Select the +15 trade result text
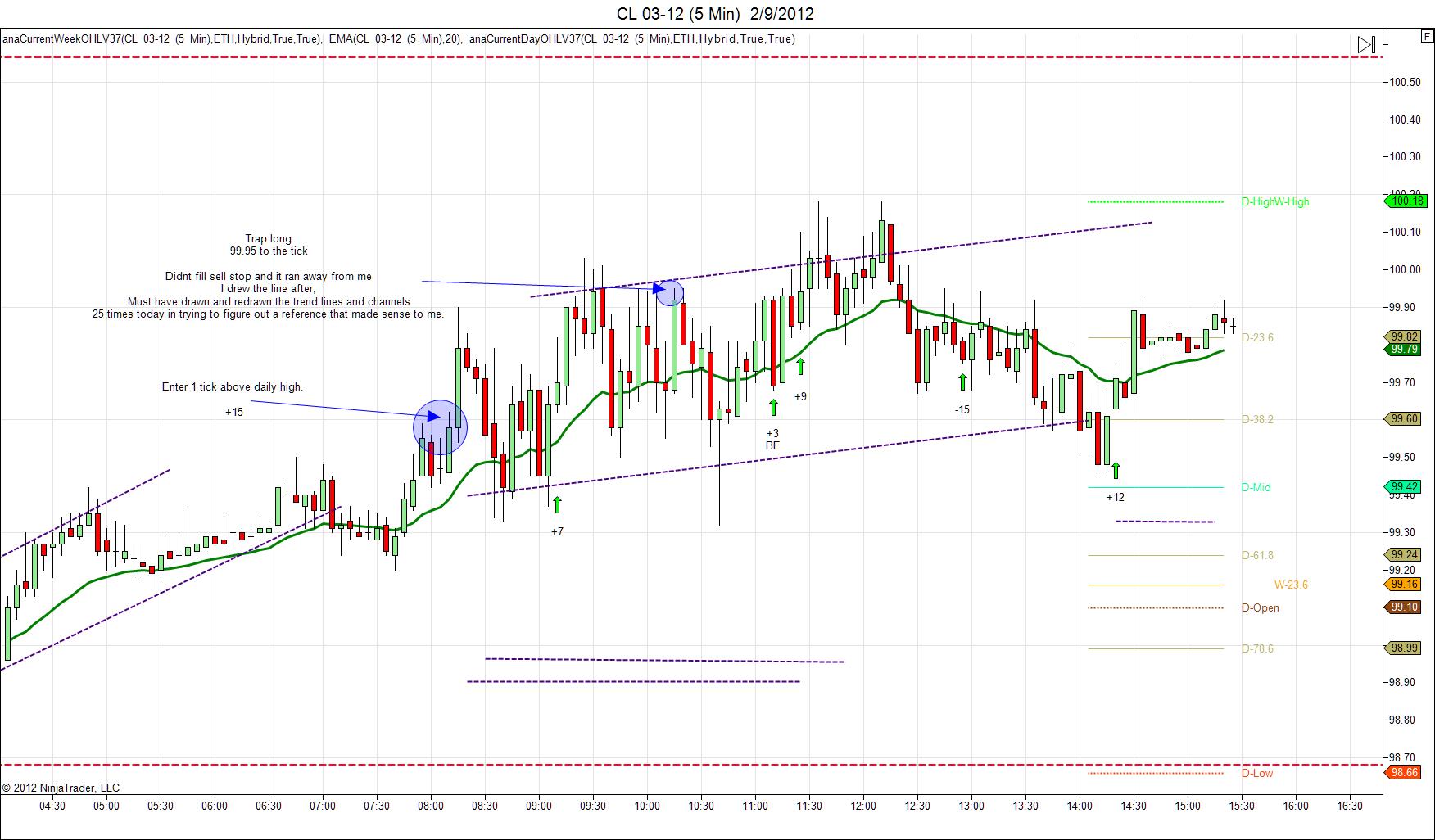 234,412
